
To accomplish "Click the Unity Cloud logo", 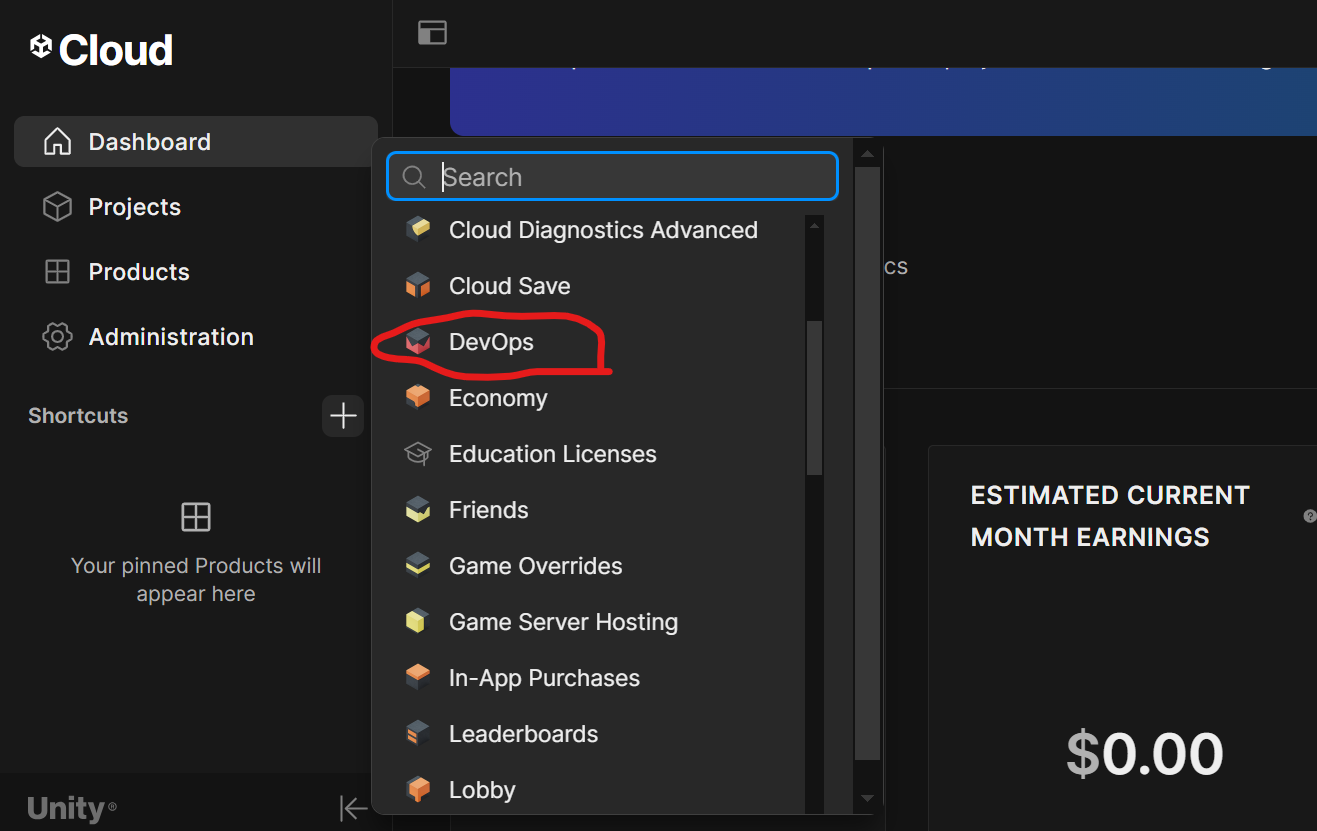I will coord(101,49).
